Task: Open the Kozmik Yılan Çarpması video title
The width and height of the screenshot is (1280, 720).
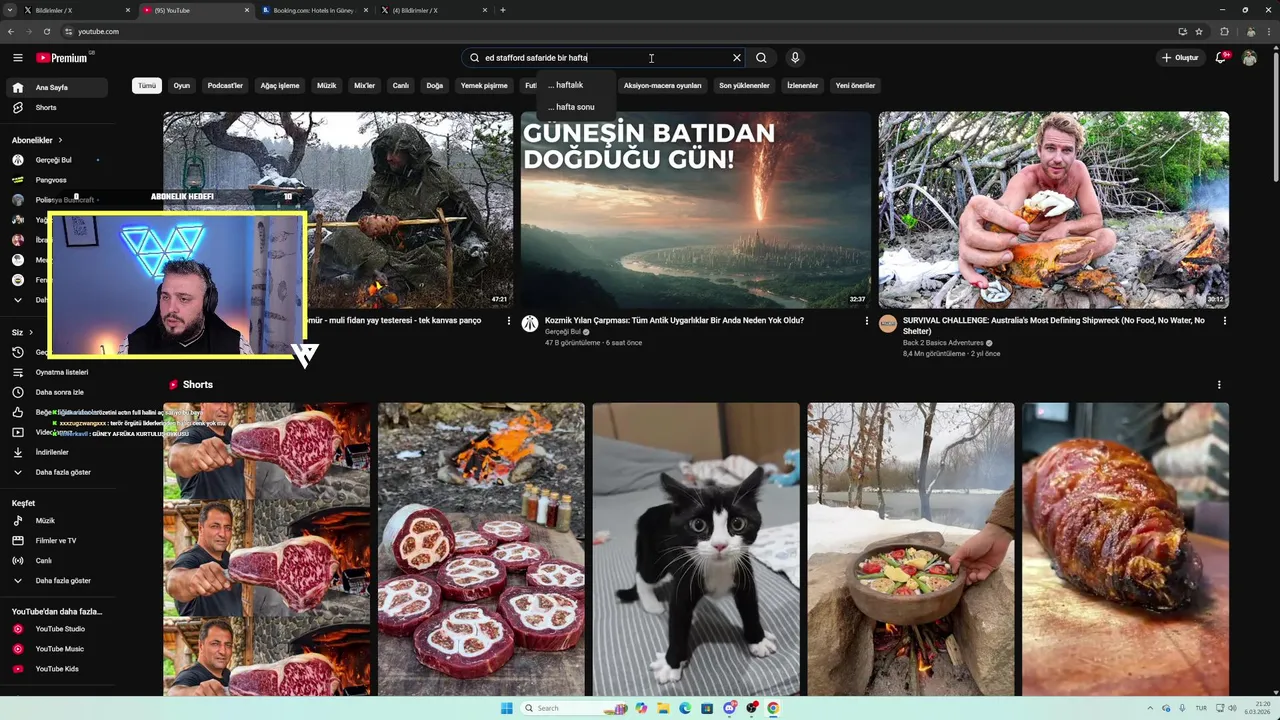Action: (x=674, y=321)
